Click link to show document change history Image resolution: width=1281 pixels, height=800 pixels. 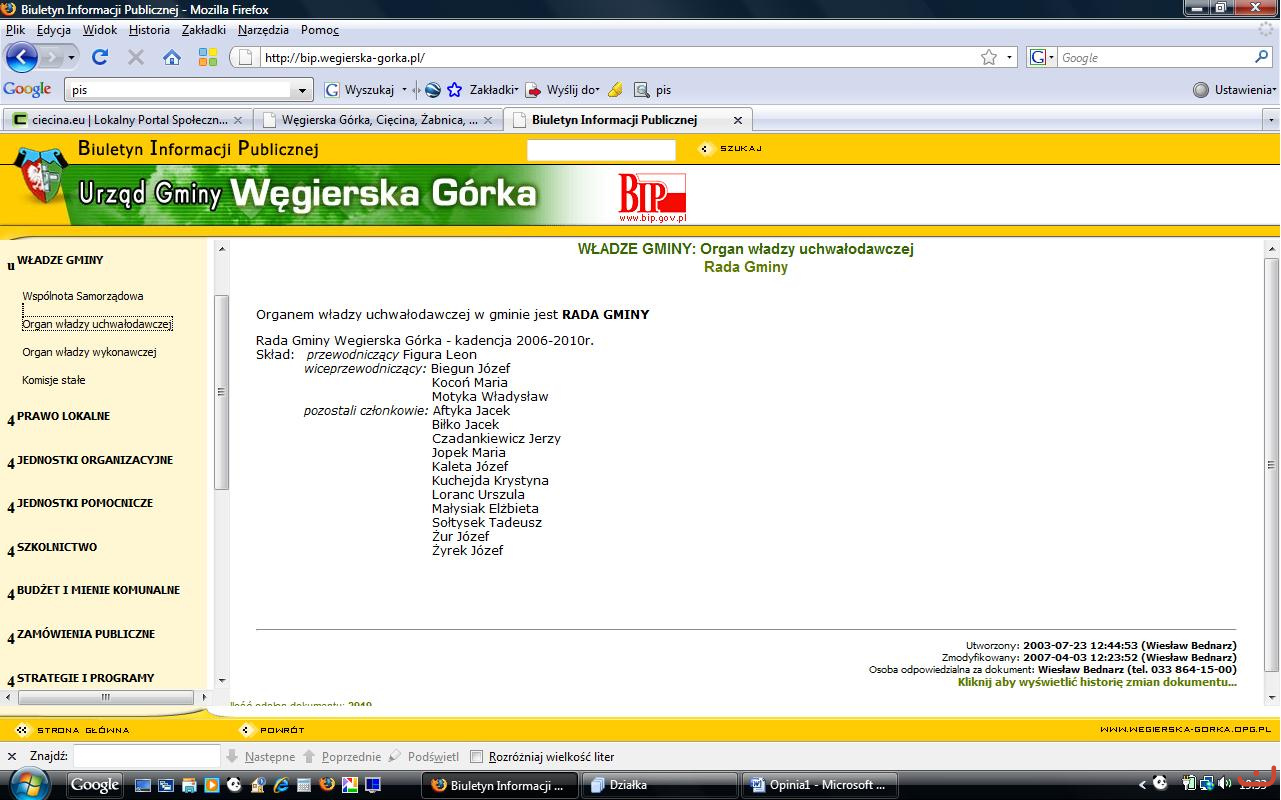pos(1096,682)
